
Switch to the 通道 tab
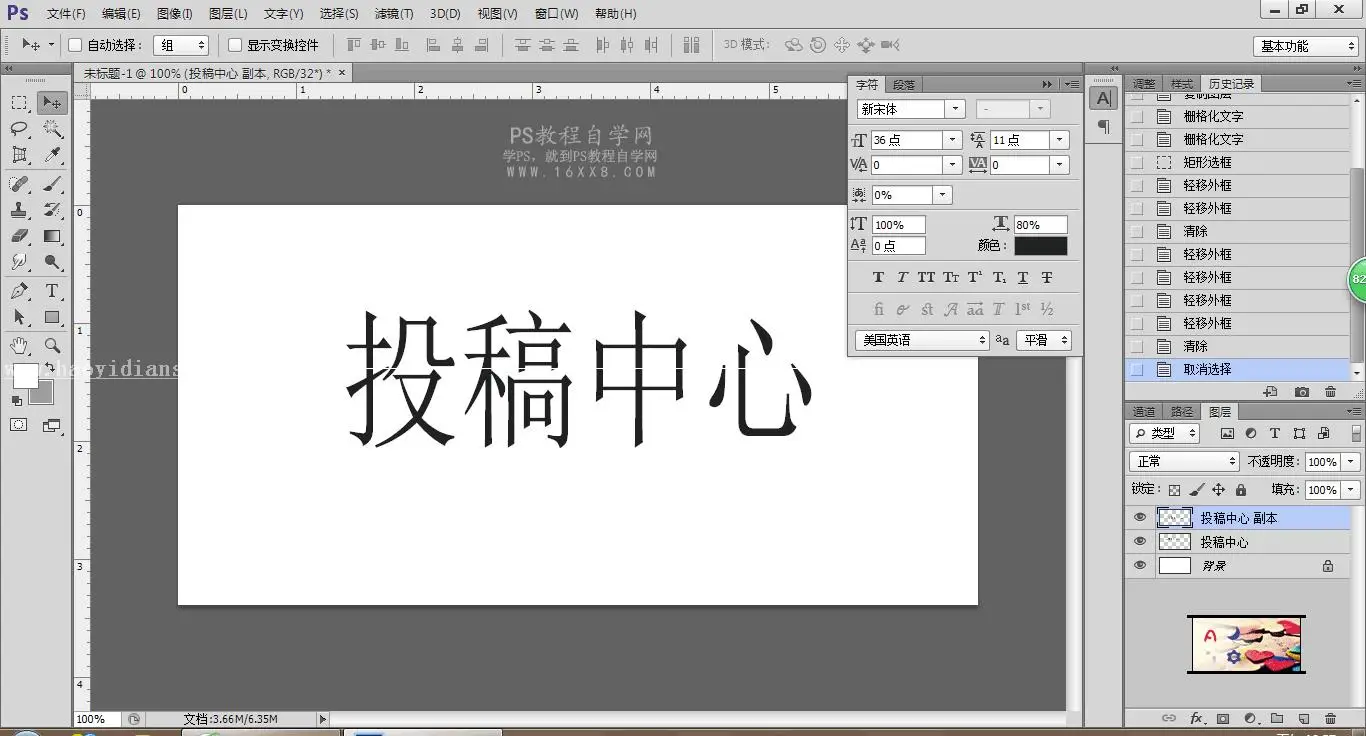point(1144,412)
